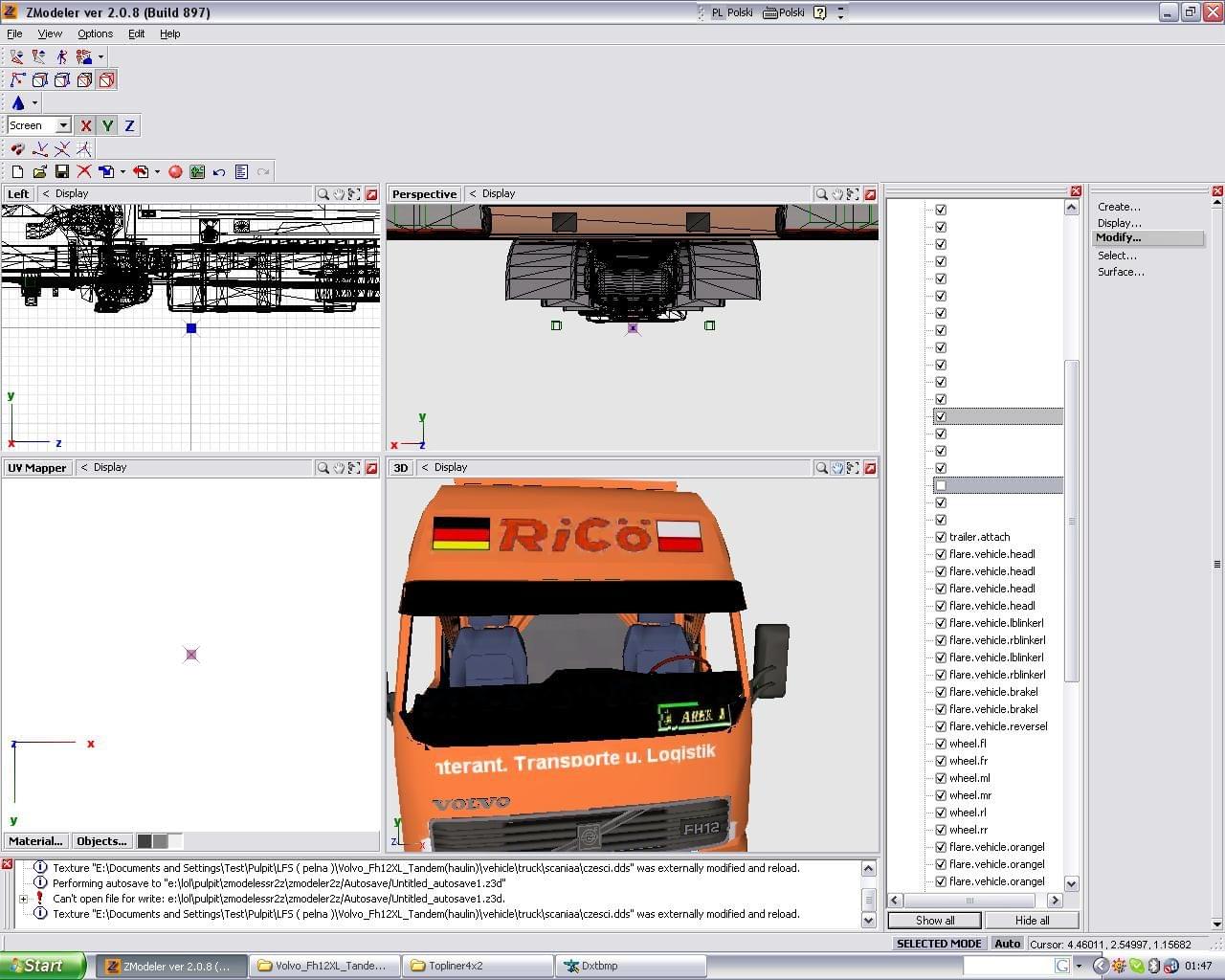Maximize the 3D viewport with red icon

click(870, 468)
